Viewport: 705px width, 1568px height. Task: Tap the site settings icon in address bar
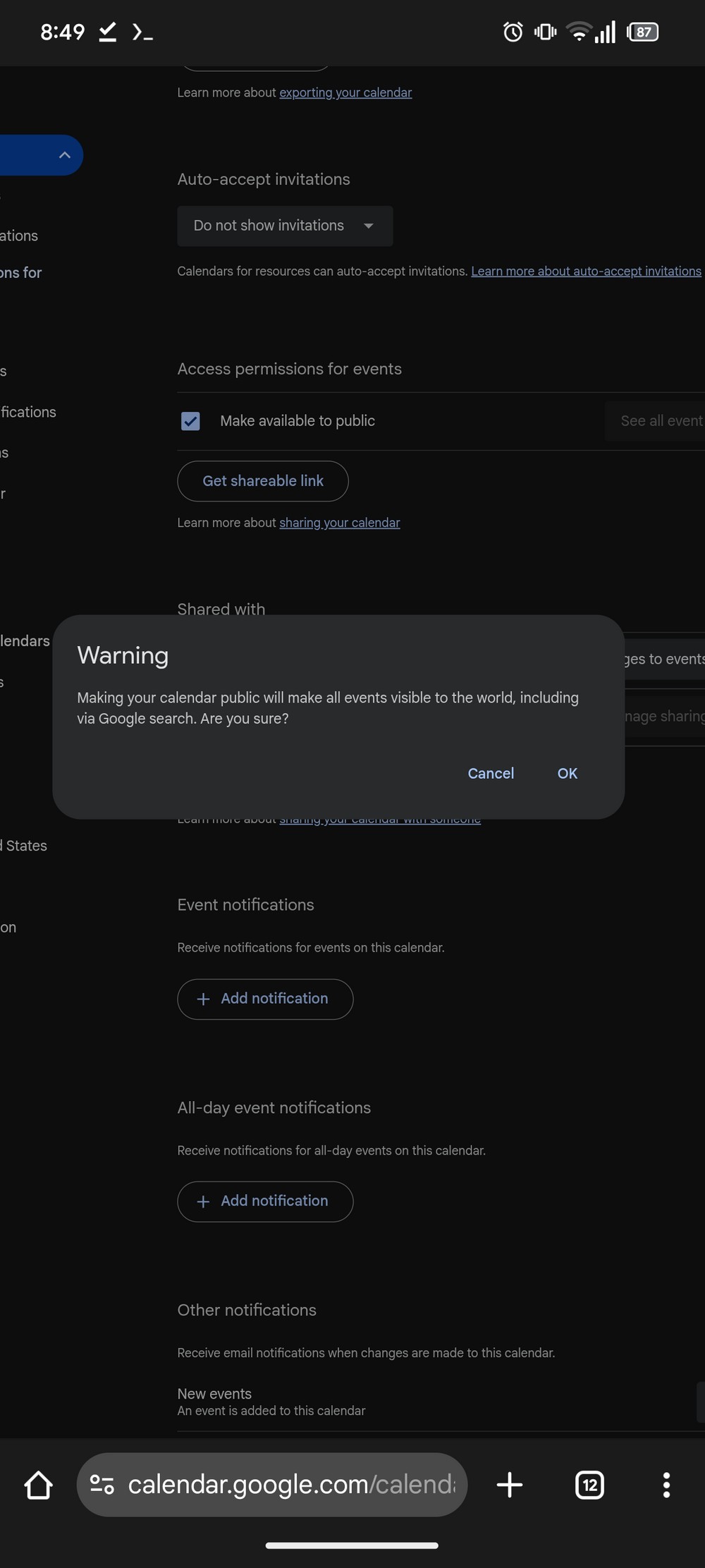coord(102,1485)
